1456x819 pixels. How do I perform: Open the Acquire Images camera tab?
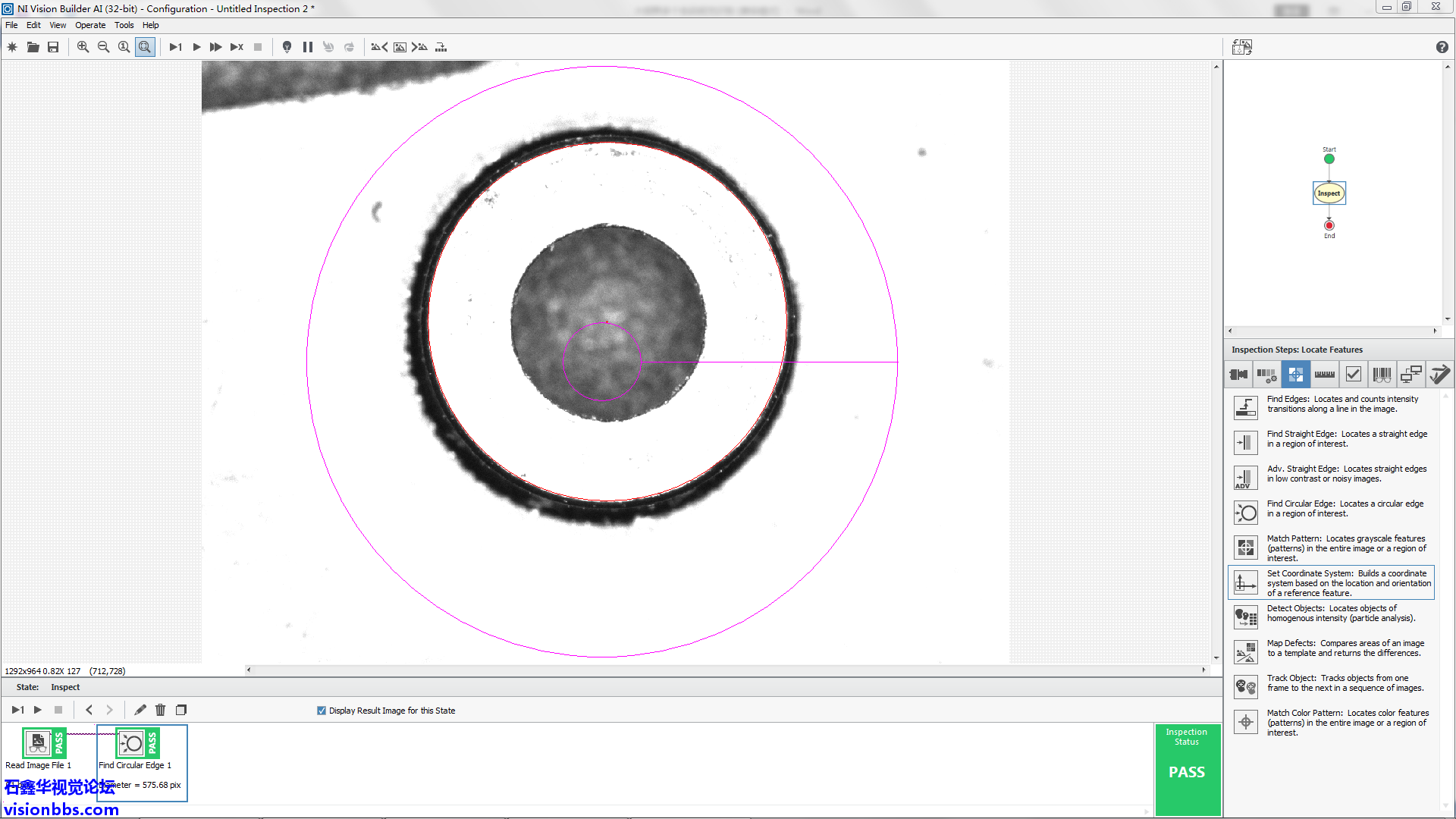(1238, 374)
